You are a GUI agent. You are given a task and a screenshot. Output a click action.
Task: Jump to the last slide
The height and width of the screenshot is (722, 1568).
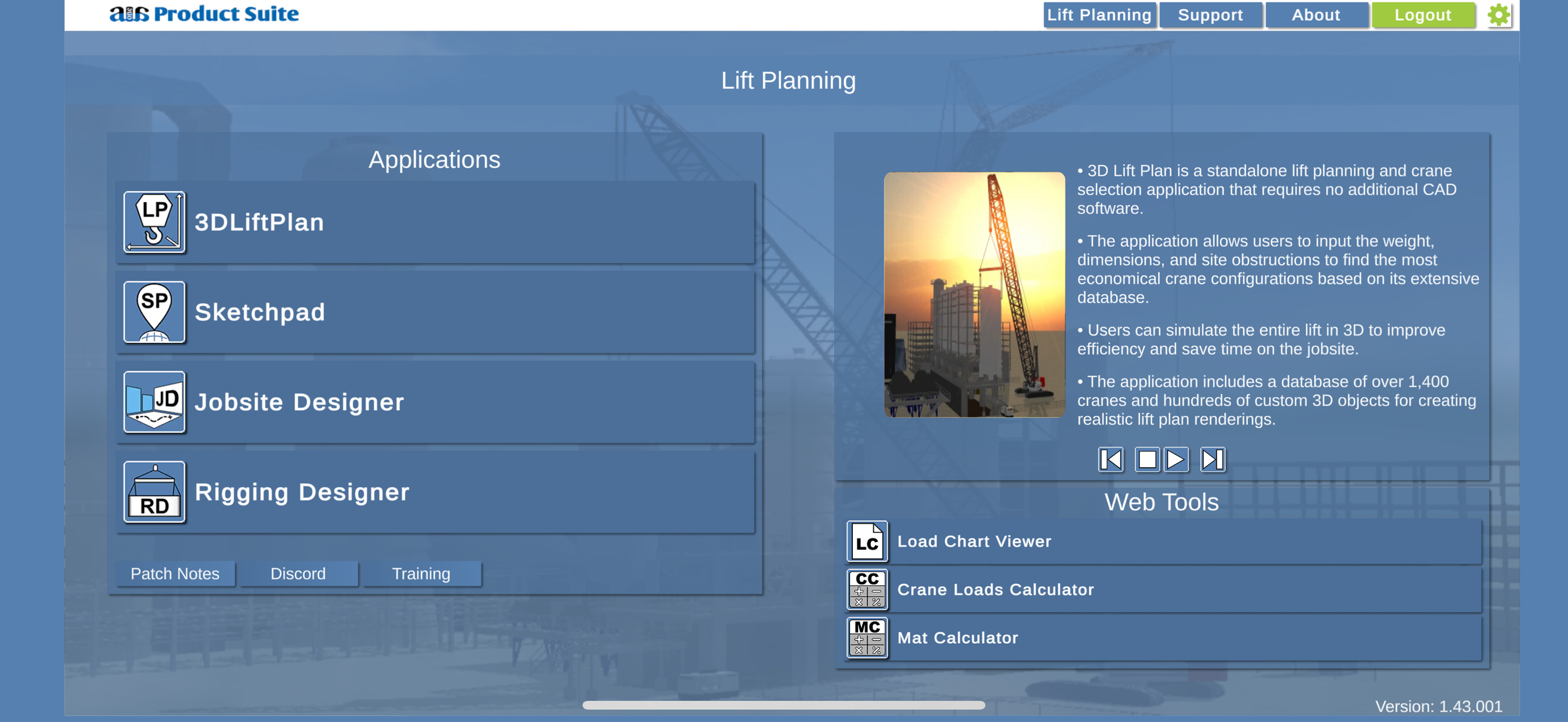click(x=1212, y=459)
